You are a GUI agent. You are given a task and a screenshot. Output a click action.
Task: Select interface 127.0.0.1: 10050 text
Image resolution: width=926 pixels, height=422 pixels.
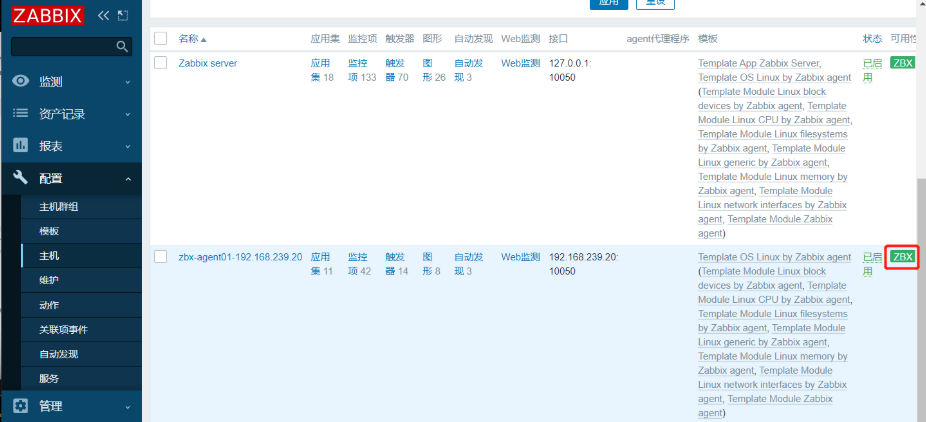coord(570,70)
